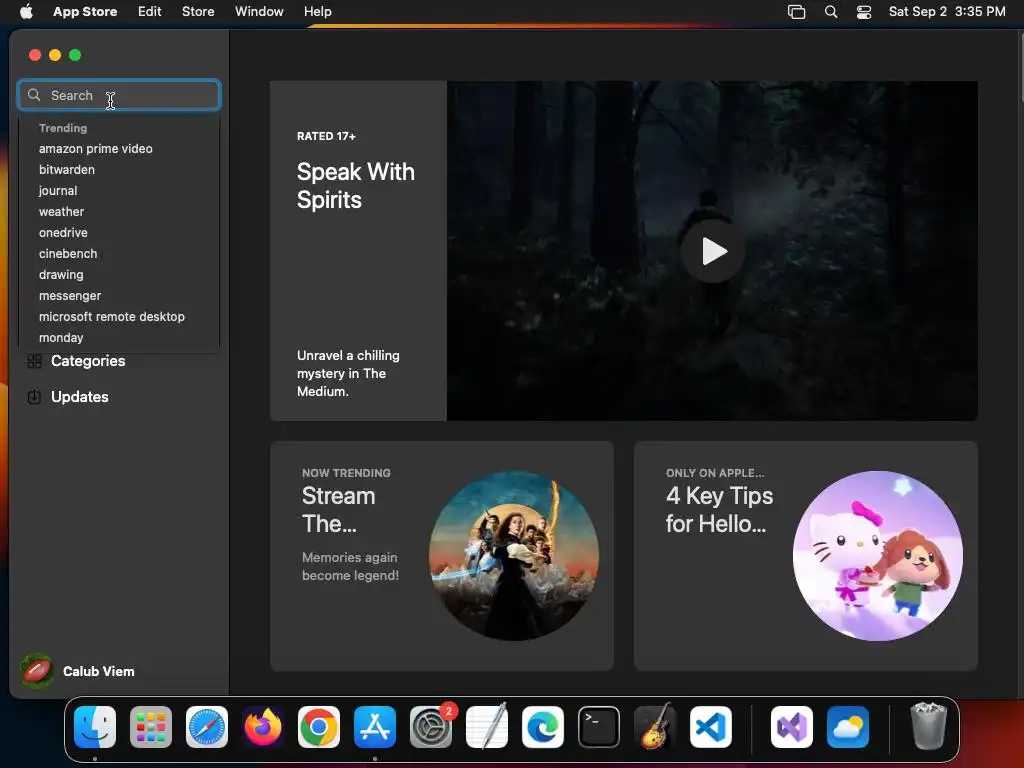Image resolution: width=1024 pixels, height=768 pixels.
Task: Open the Speak With Spirits story card
Action: click(x=624, y=251)
